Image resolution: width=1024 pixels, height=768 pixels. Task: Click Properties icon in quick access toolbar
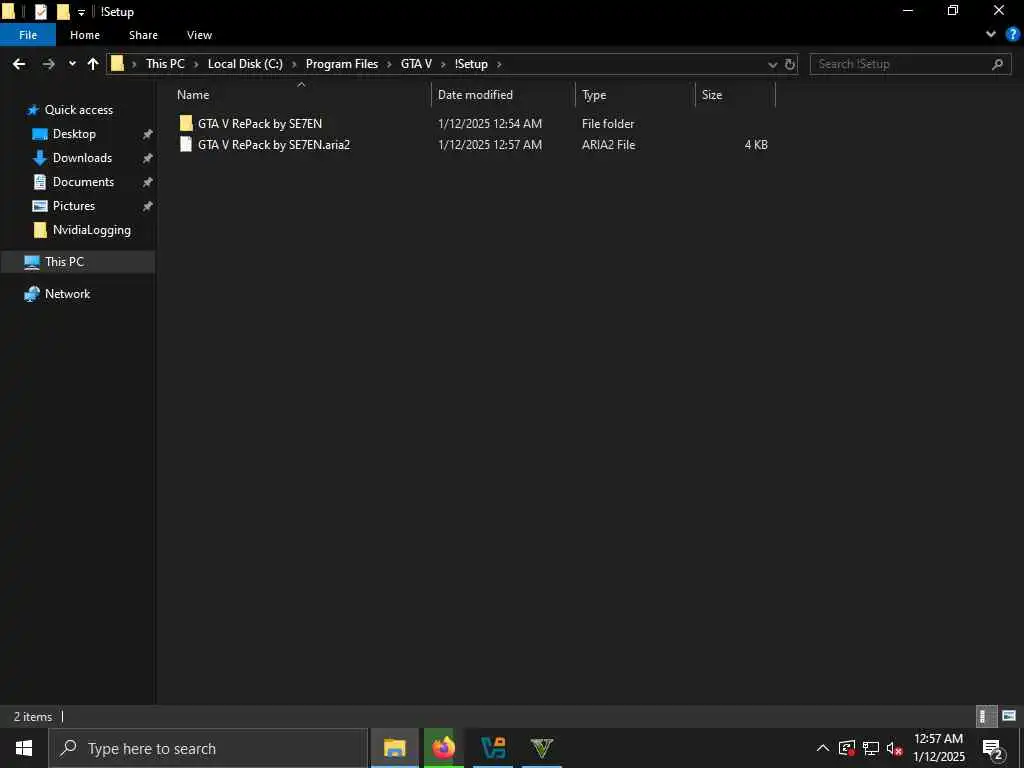click(40, 12)
